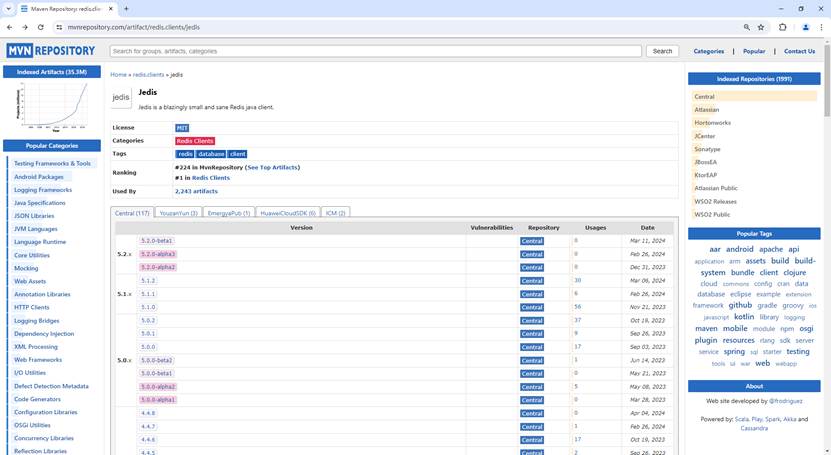Screen dimensions: 831x455
Task: Click the kotlin popular tag
Action: coord(744,317)
